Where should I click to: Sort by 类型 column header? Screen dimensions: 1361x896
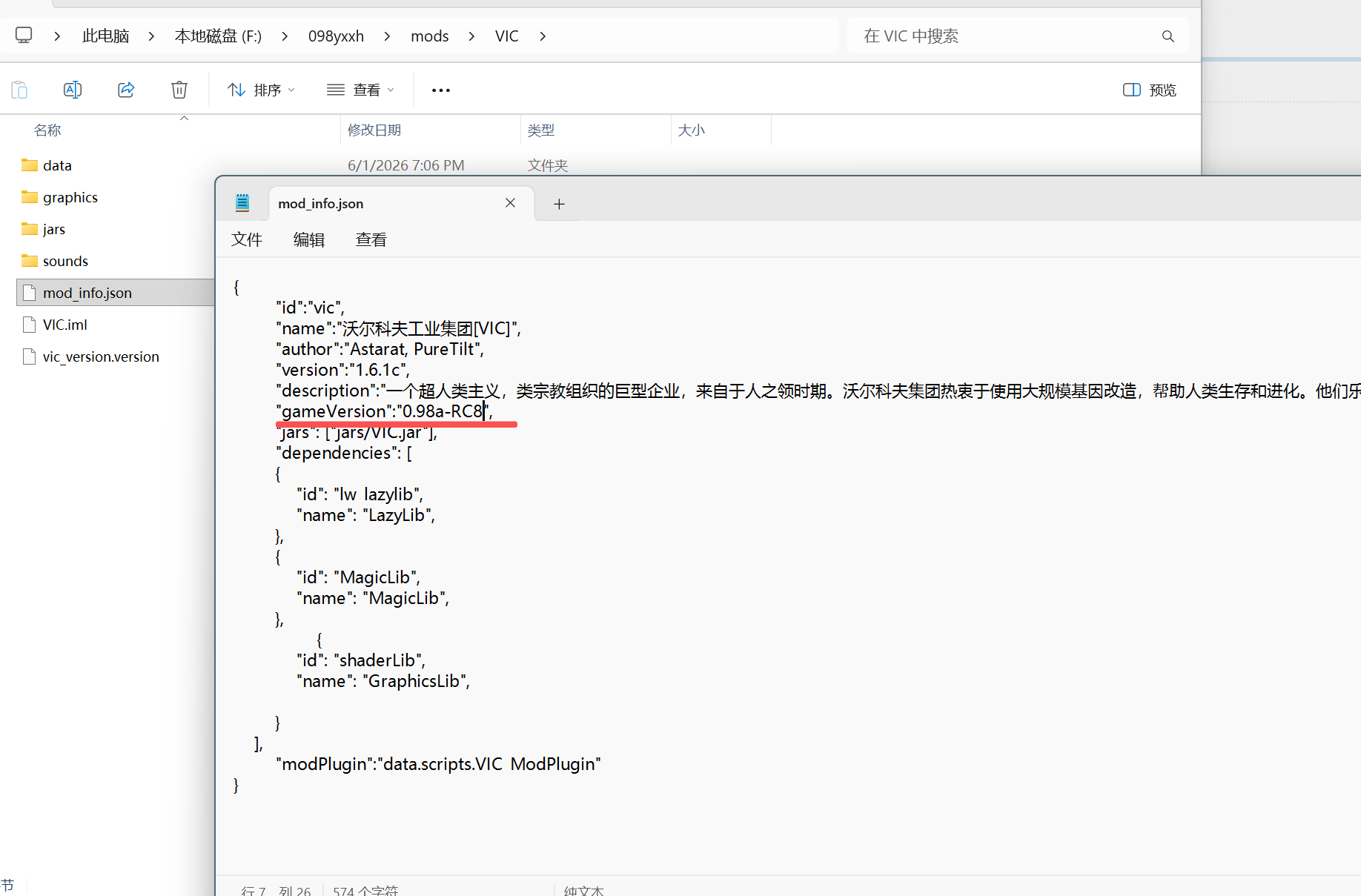click(541, 130)
